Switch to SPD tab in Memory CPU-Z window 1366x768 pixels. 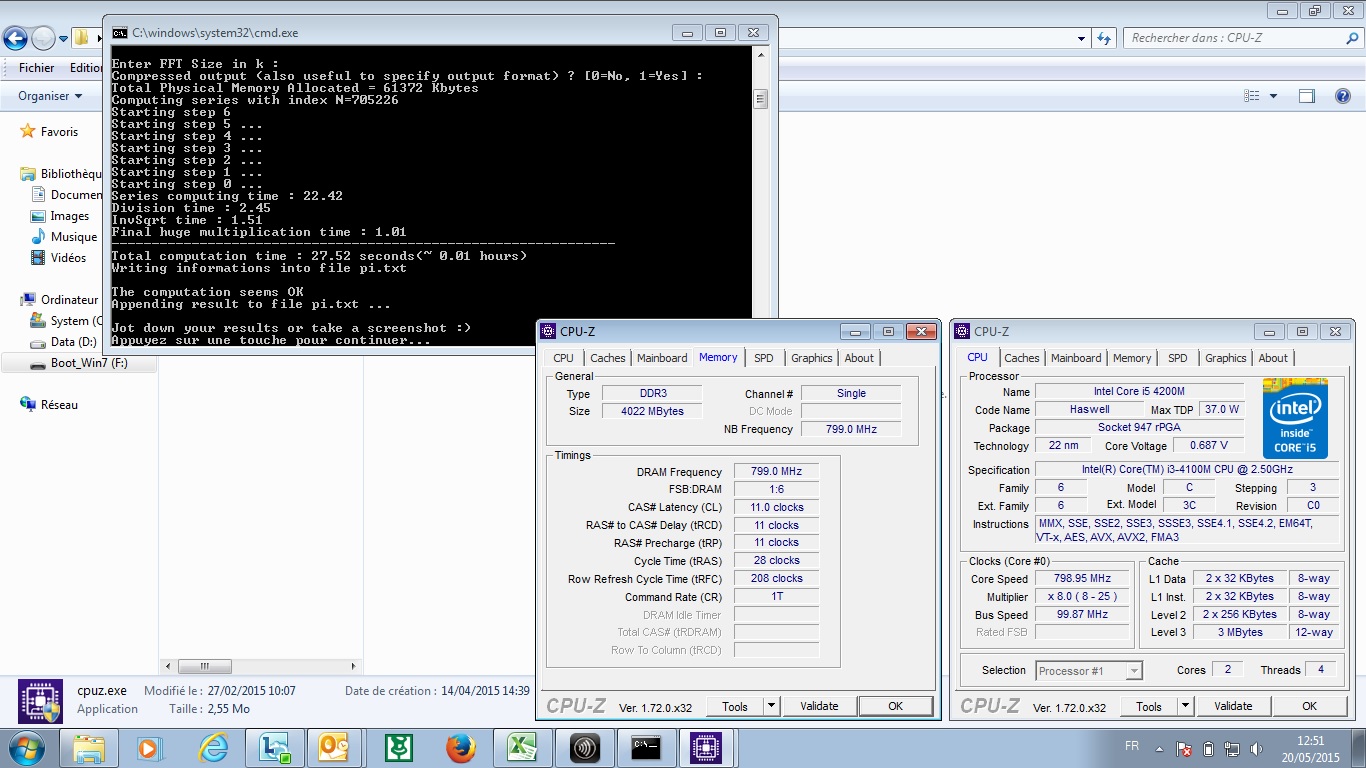pos(763,358)
